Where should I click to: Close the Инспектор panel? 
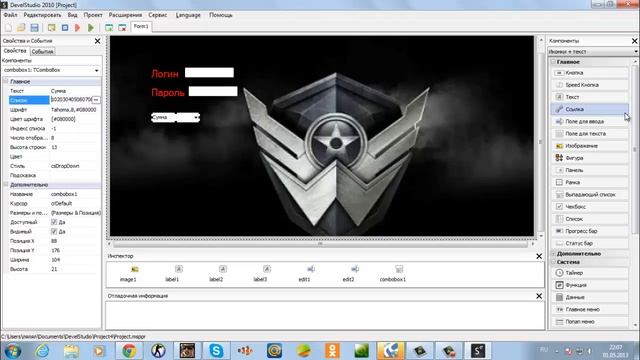[x=539, y=256]
